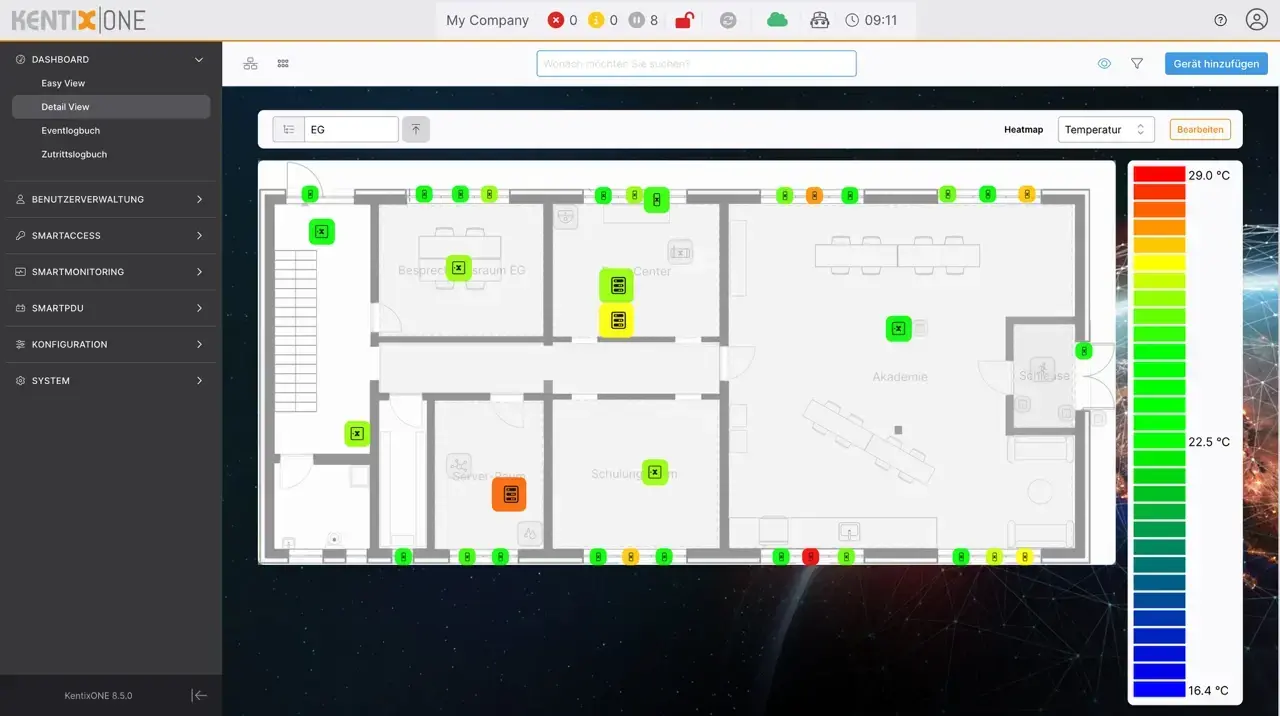Click the green cloud status icon

click(777, 20)
